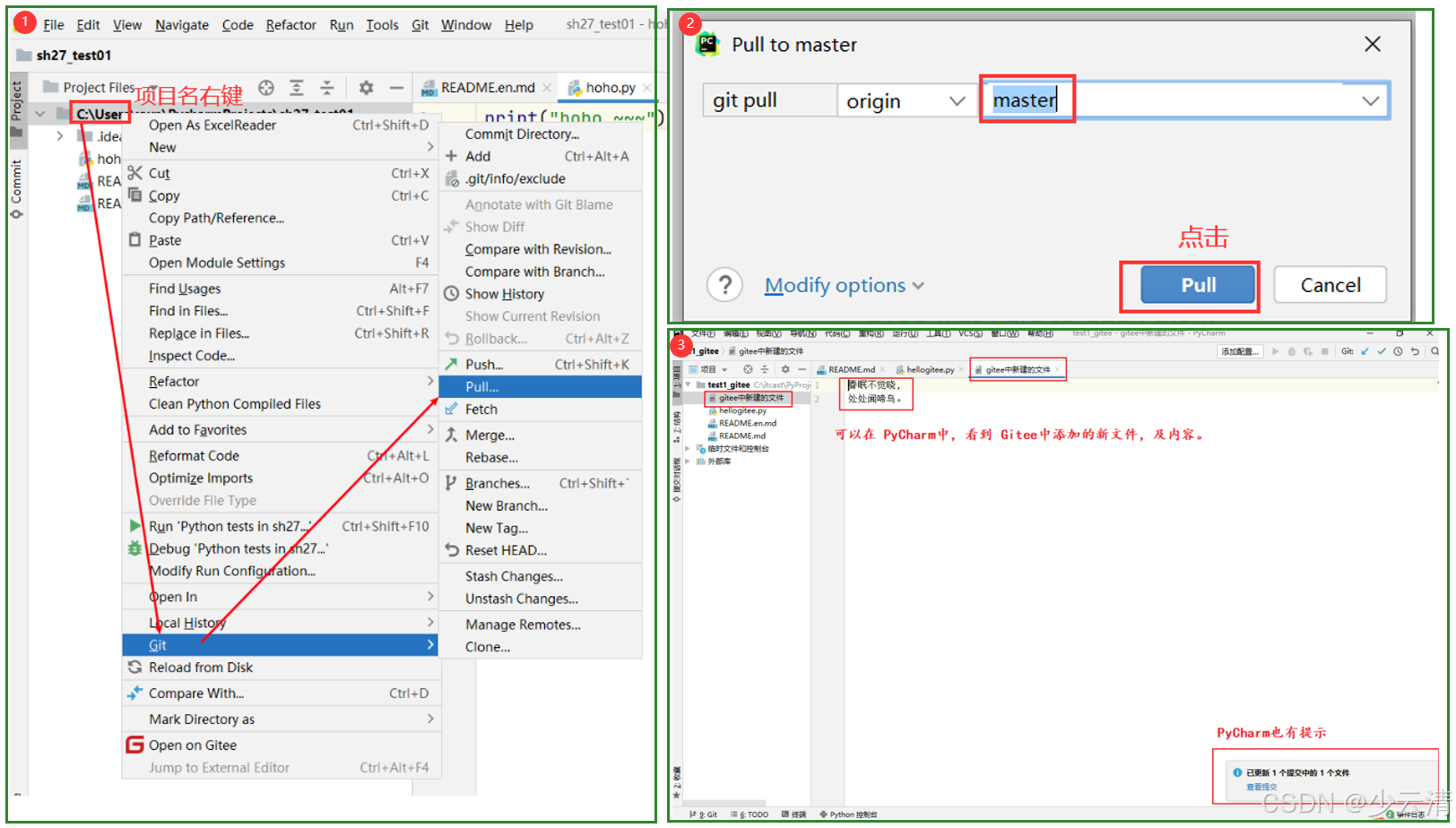Open the Modify options link
The height and width of the screenshot is (828, 1456).
pos(844,285)
